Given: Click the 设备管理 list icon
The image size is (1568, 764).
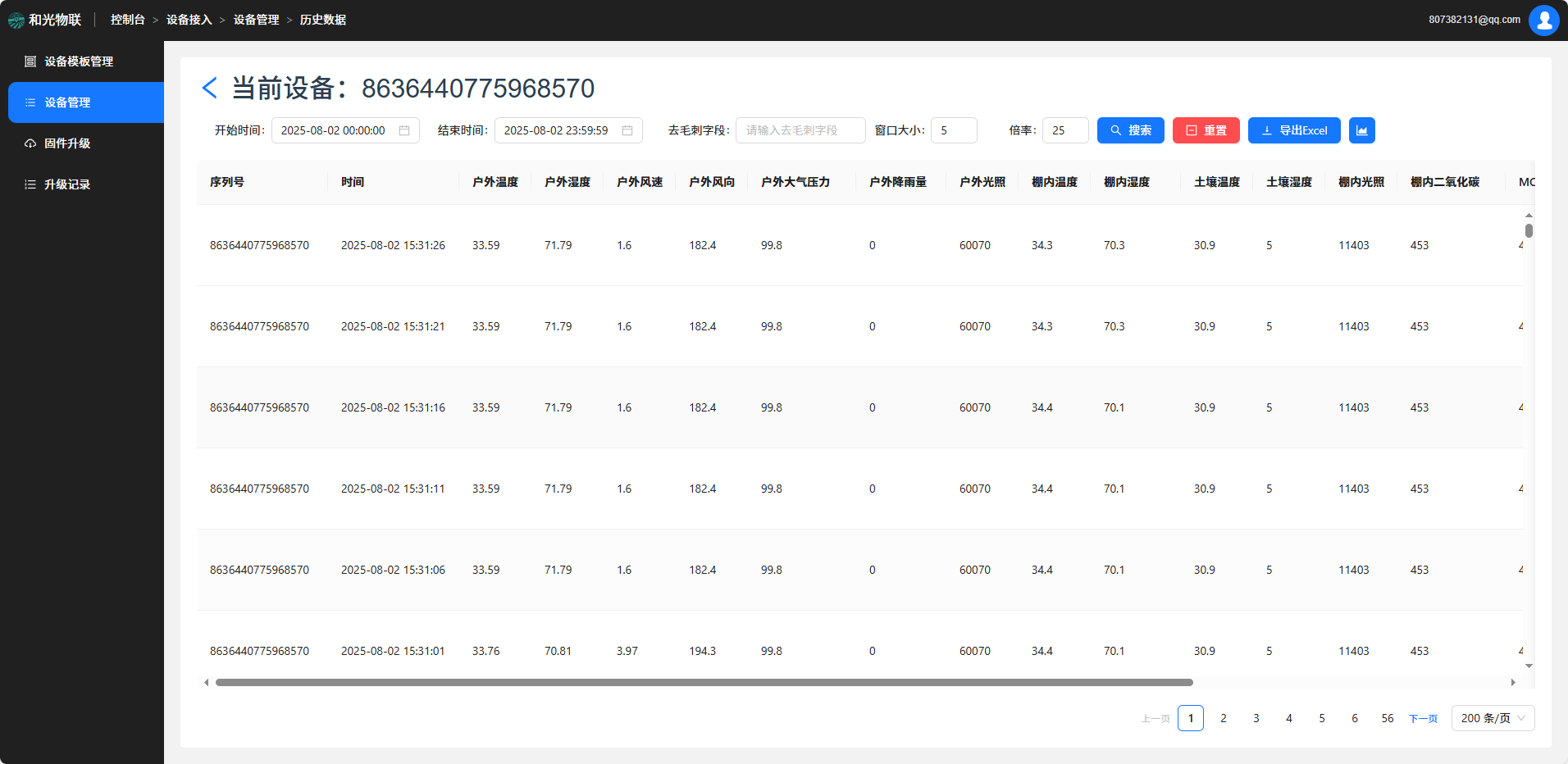Looking at the screenshot, I should pyautogui.click(x=30, y=102).
